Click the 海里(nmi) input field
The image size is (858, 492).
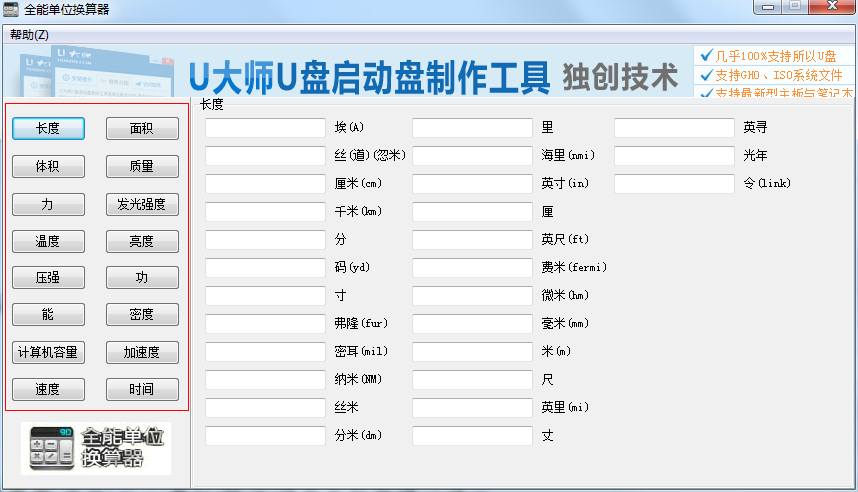coord(472,156)
